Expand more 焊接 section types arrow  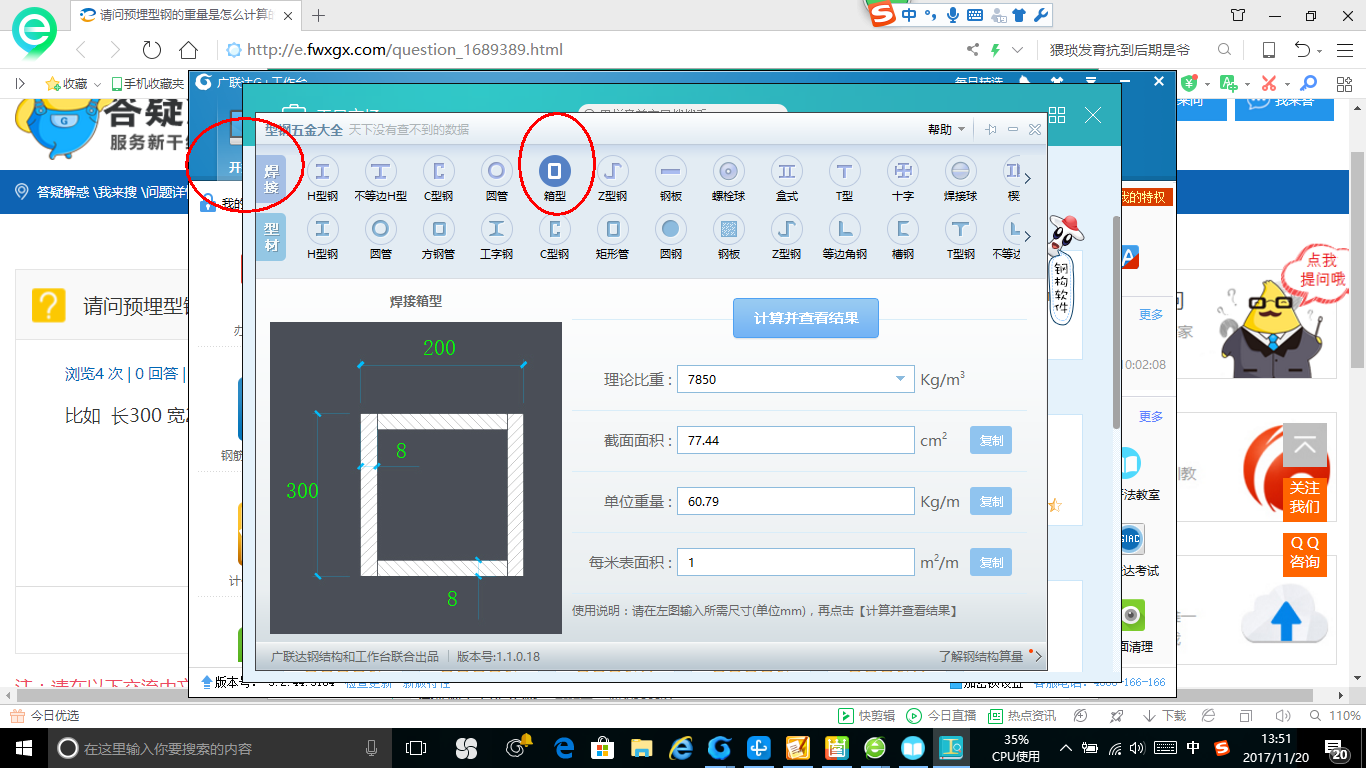(x=1027, y=179)
